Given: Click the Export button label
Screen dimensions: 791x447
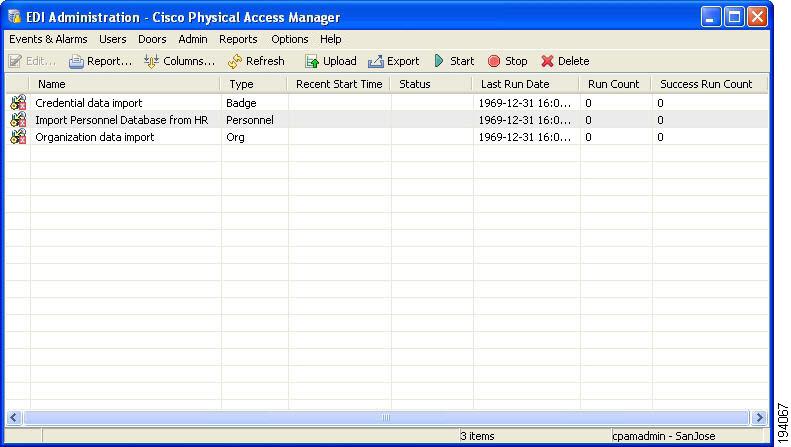Looking at the screenshot, I should [403, 61].
